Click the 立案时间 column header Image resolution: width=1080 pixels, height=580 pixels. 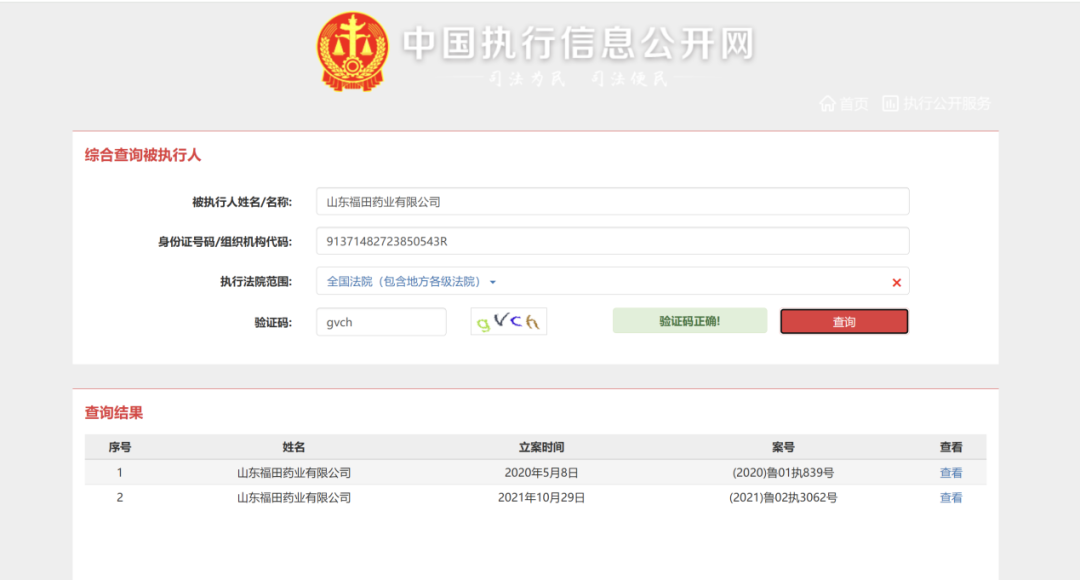point(541,447)
